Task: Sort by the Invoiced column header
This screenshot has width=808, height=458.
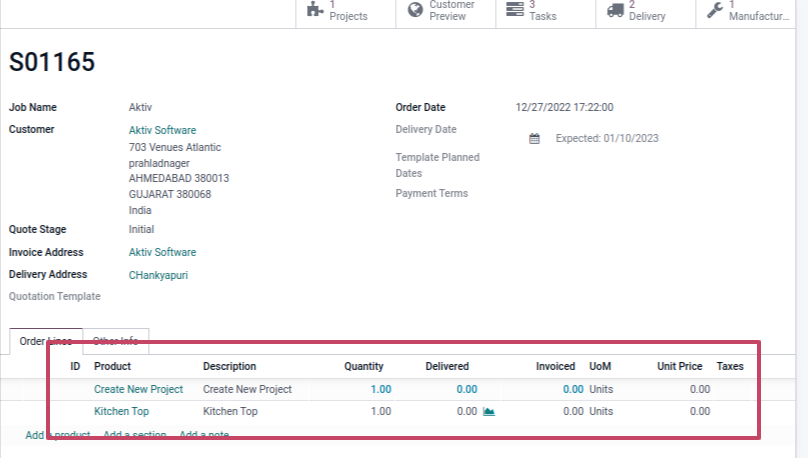Action: click(x=556, y=366)
